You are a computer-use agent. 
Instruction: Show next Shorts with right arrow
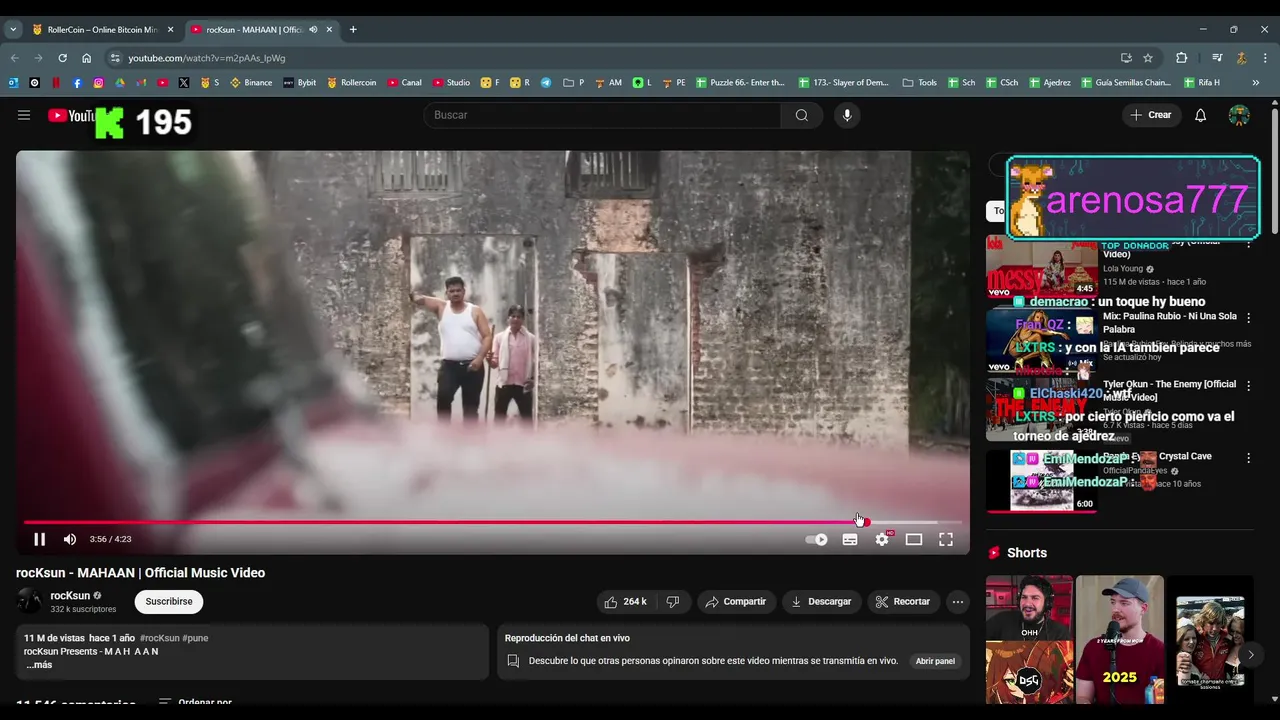[x=1250, y=655]
